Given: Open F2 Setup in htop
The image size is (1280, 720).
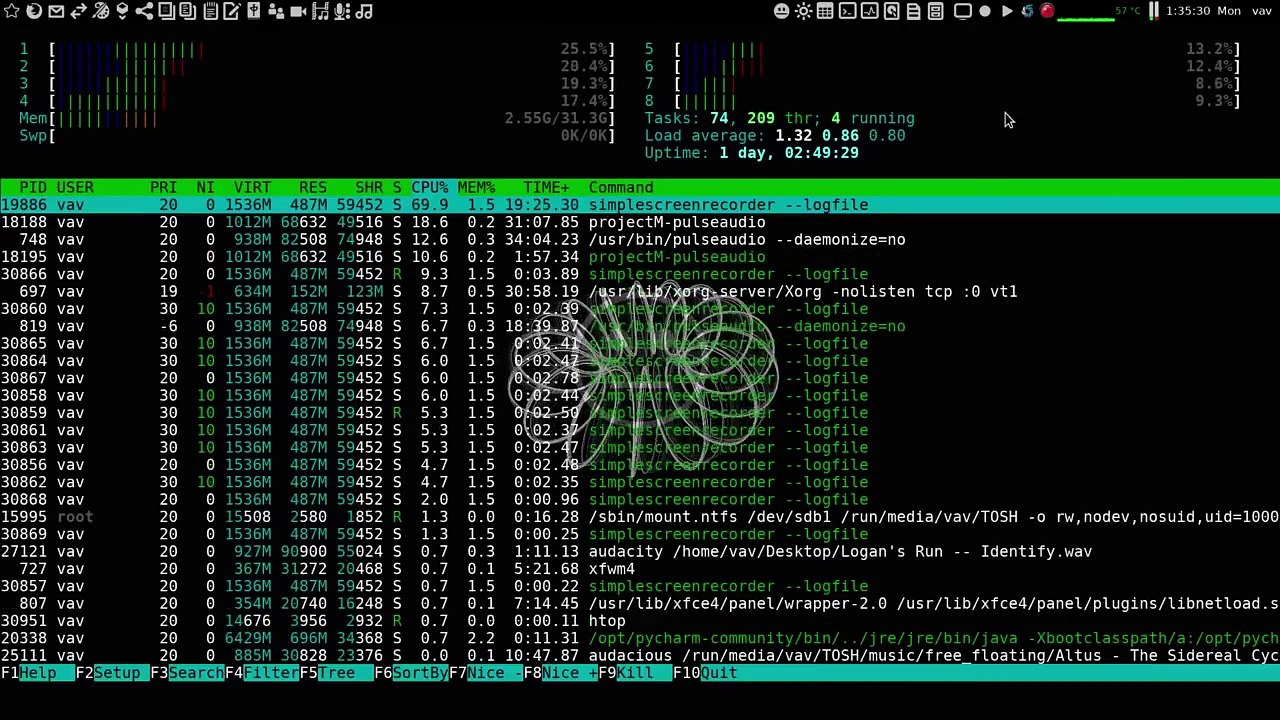Looking at the screenshot, I should tap(112, 673).
